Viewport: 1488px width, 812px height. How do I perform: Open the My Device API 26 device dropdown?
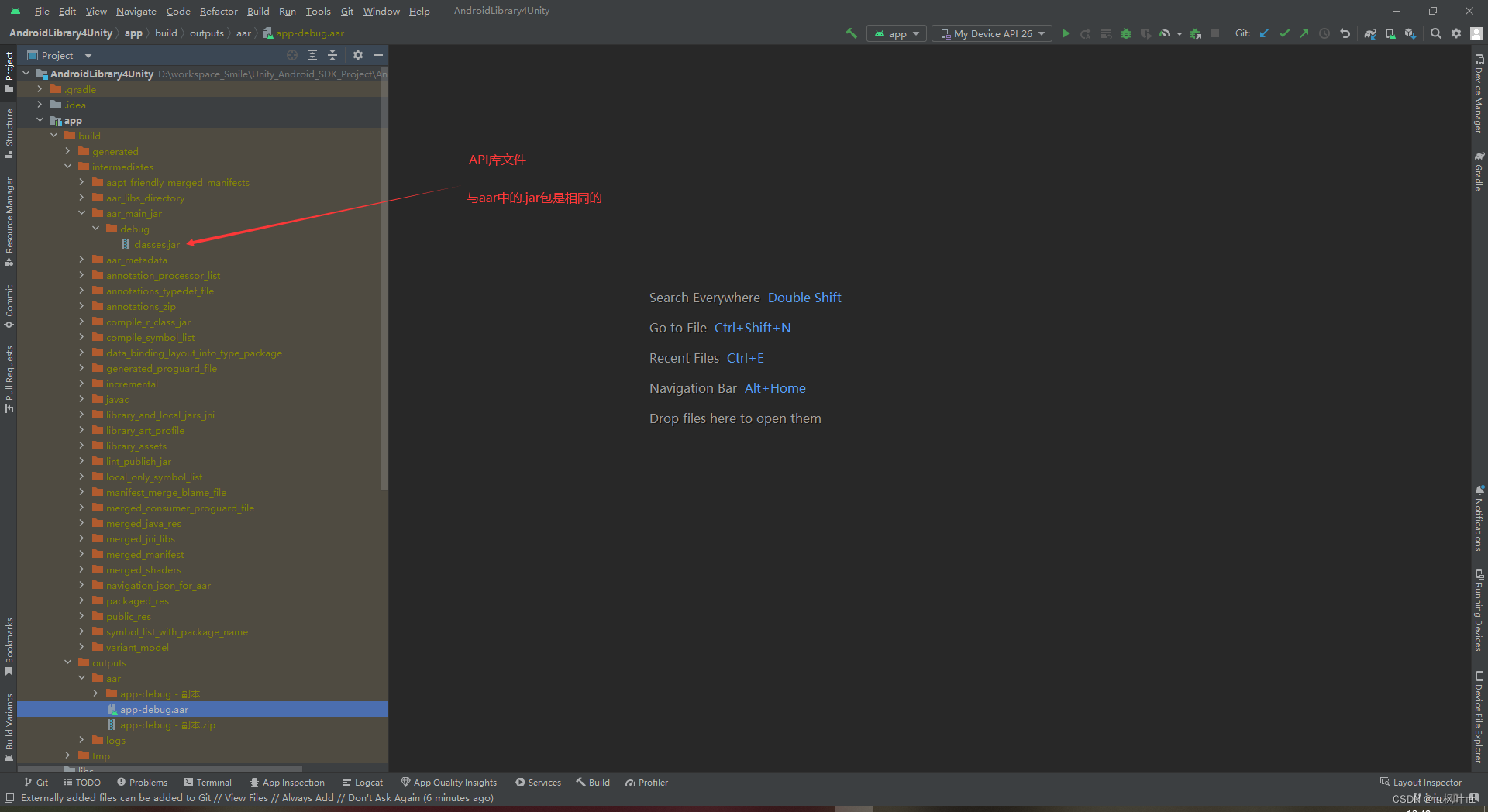click(x=990, y=33)
